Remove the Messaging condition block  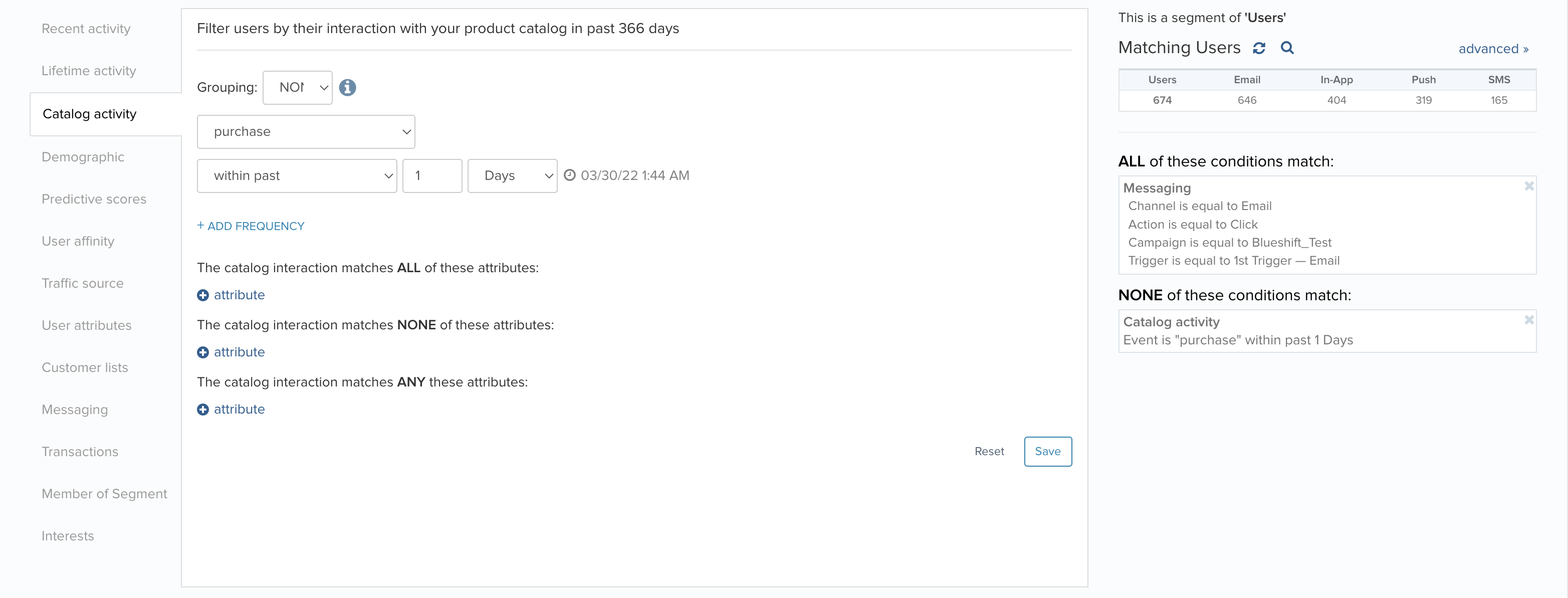(x=1528, y=186)
